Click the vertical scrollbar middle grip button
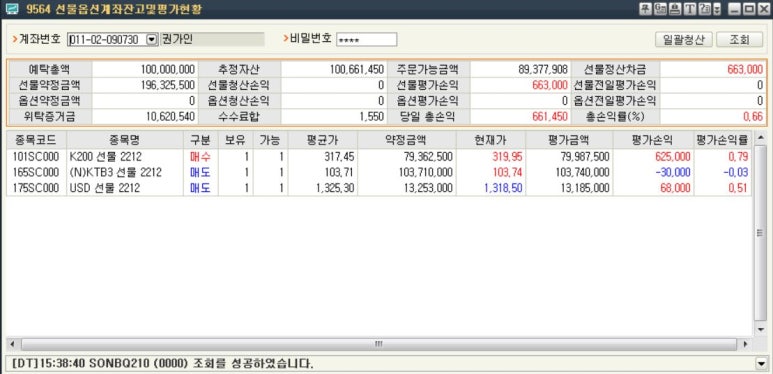Screen dimensions: 773x374 [761, 234]
